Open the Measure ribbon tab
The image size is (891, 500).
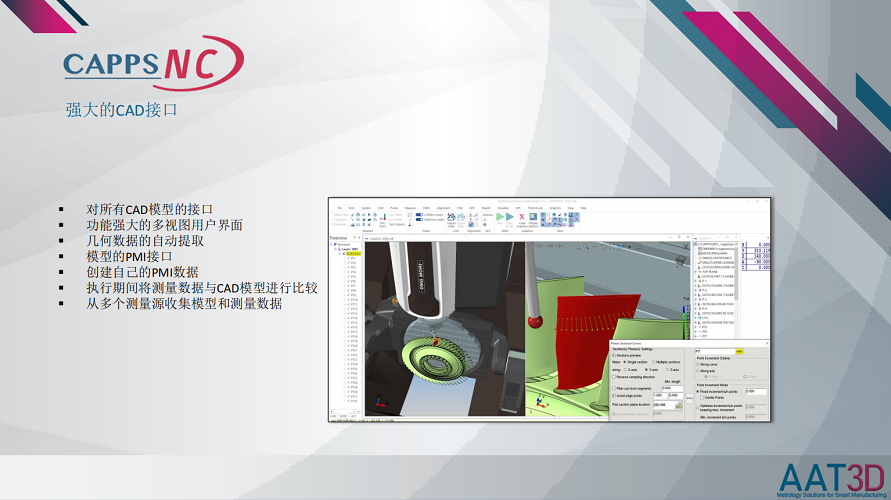coord(410,208)
